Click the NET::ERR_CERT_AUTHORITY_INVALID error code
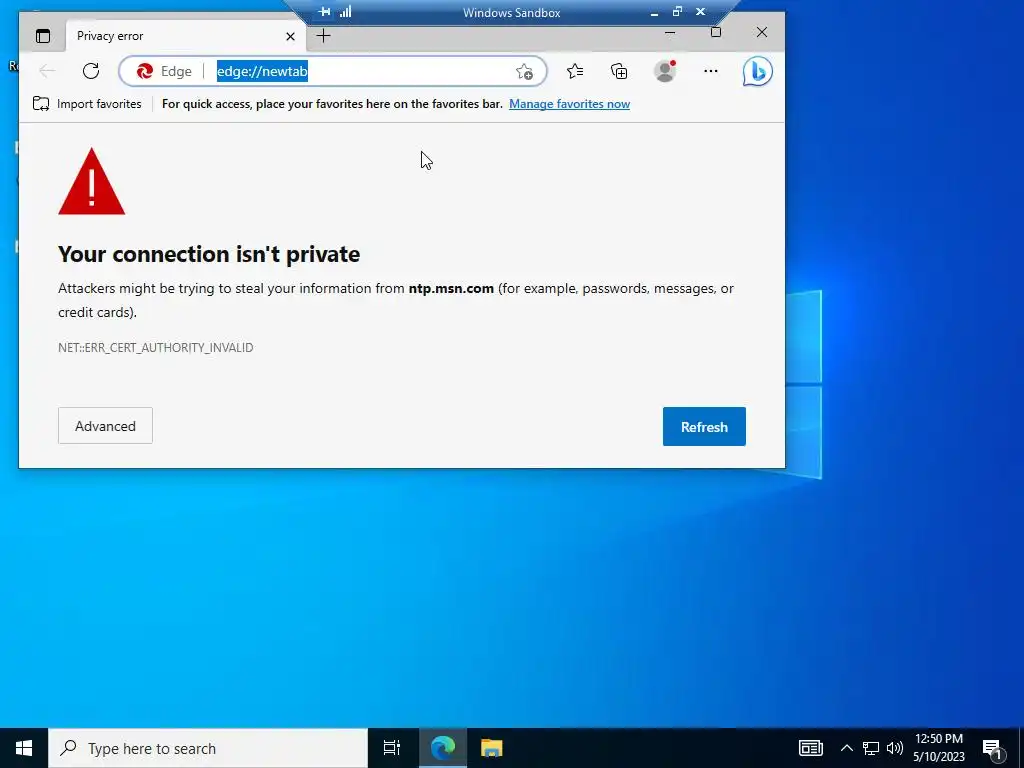Screen dimensions: 1024x768 (x=155, y=347)
